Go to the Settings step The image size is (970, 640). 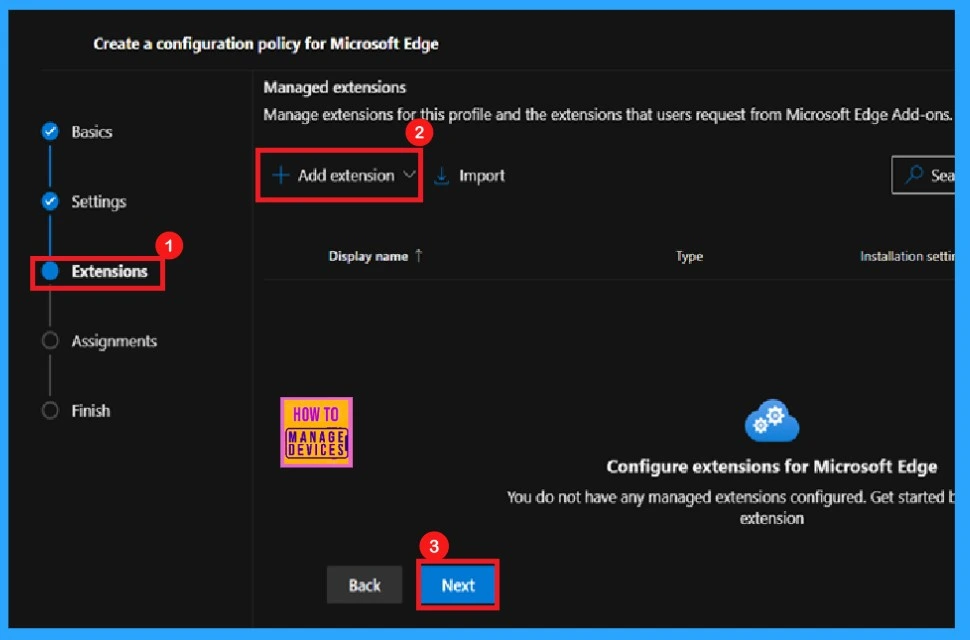98,202
